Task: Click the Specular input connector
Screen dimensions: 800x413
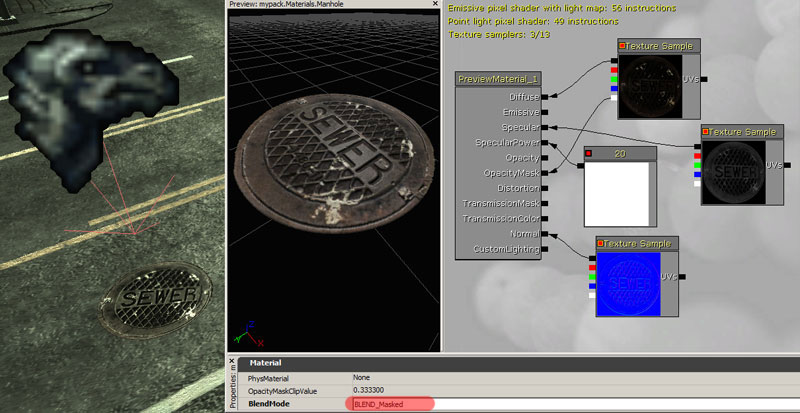Action: tap(545, 127)
